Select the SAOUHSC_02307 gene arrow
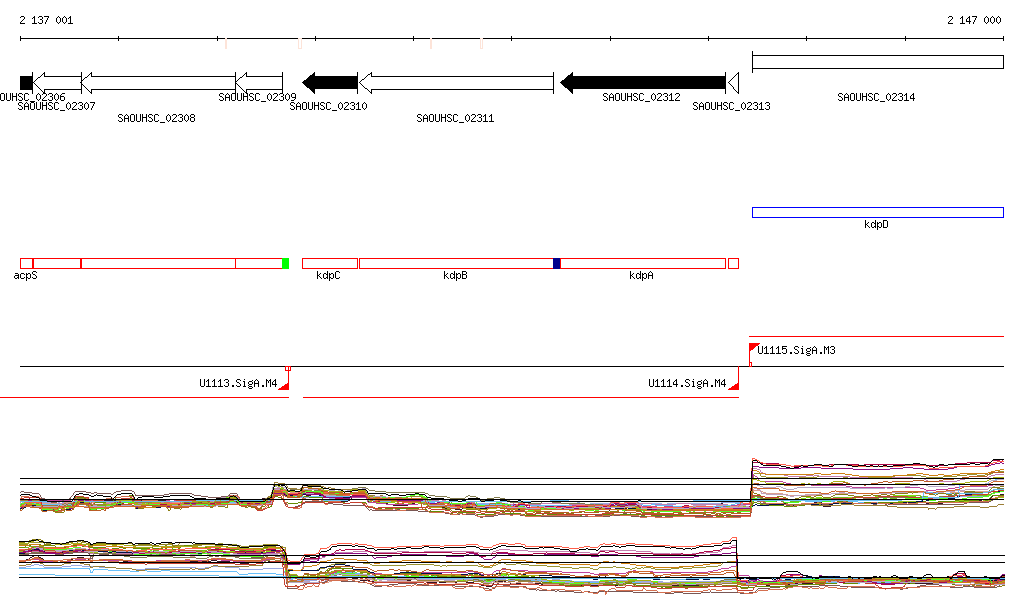The width and height of the screenshot is (1024, 611). pos(57,83)
